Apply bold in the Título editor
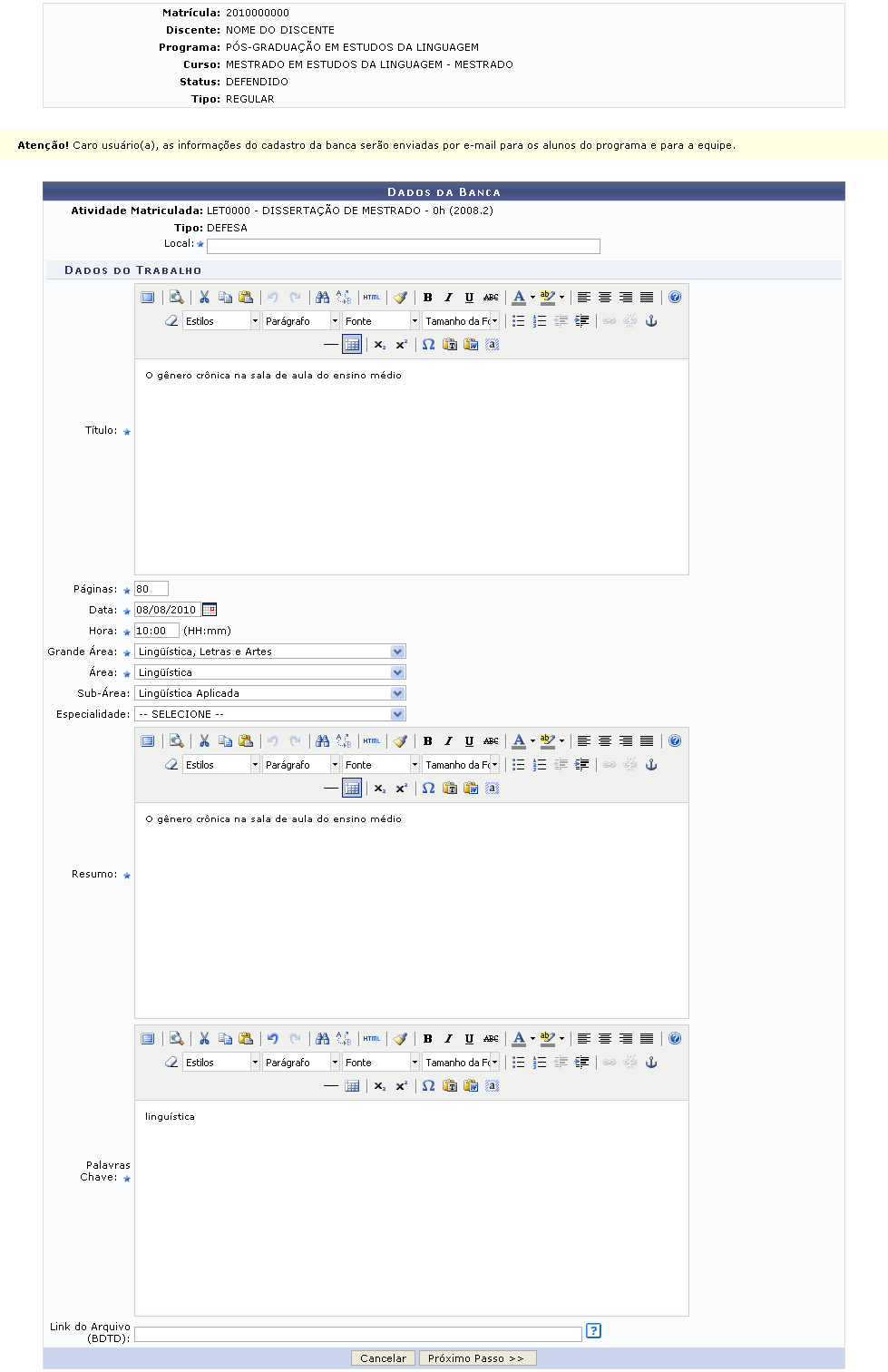Image resolution: width=888 pixels, height=1372 pixels. (428, 298)
